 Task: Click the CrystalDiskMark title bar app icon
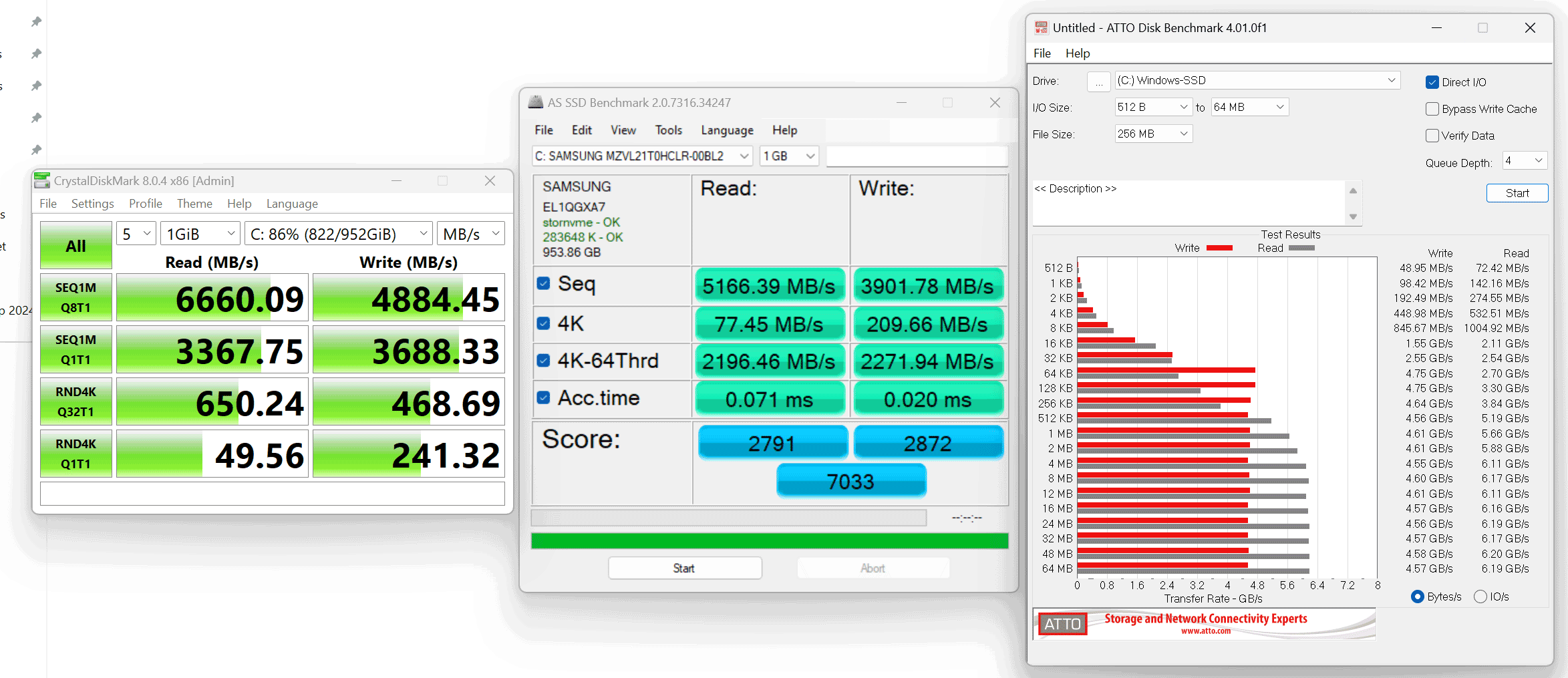[x=42, y=180]
